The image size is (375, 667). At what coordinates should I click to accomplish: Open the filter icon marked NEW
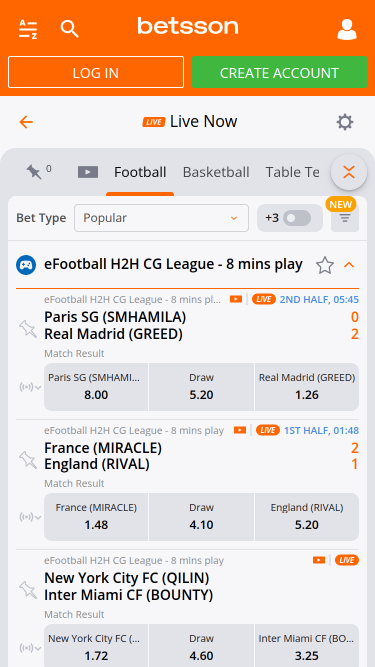pyautogui.click(x=345, y=218)
